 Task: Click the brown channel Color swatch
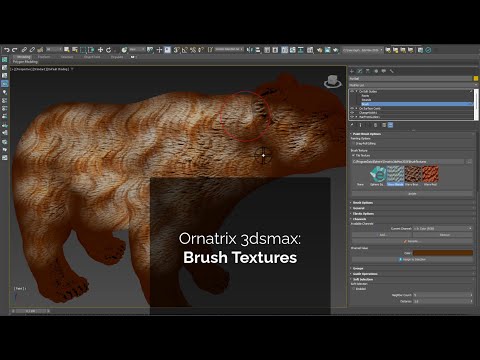click(443, 253)
